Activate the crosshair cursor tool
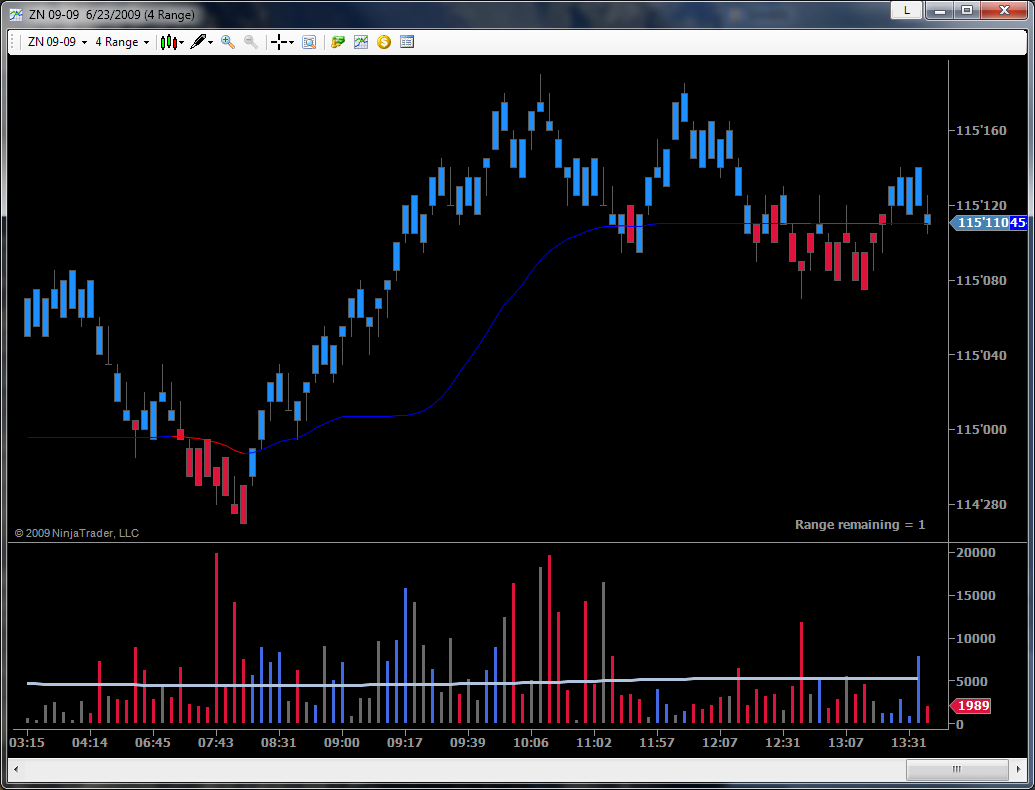 [279, 42]
